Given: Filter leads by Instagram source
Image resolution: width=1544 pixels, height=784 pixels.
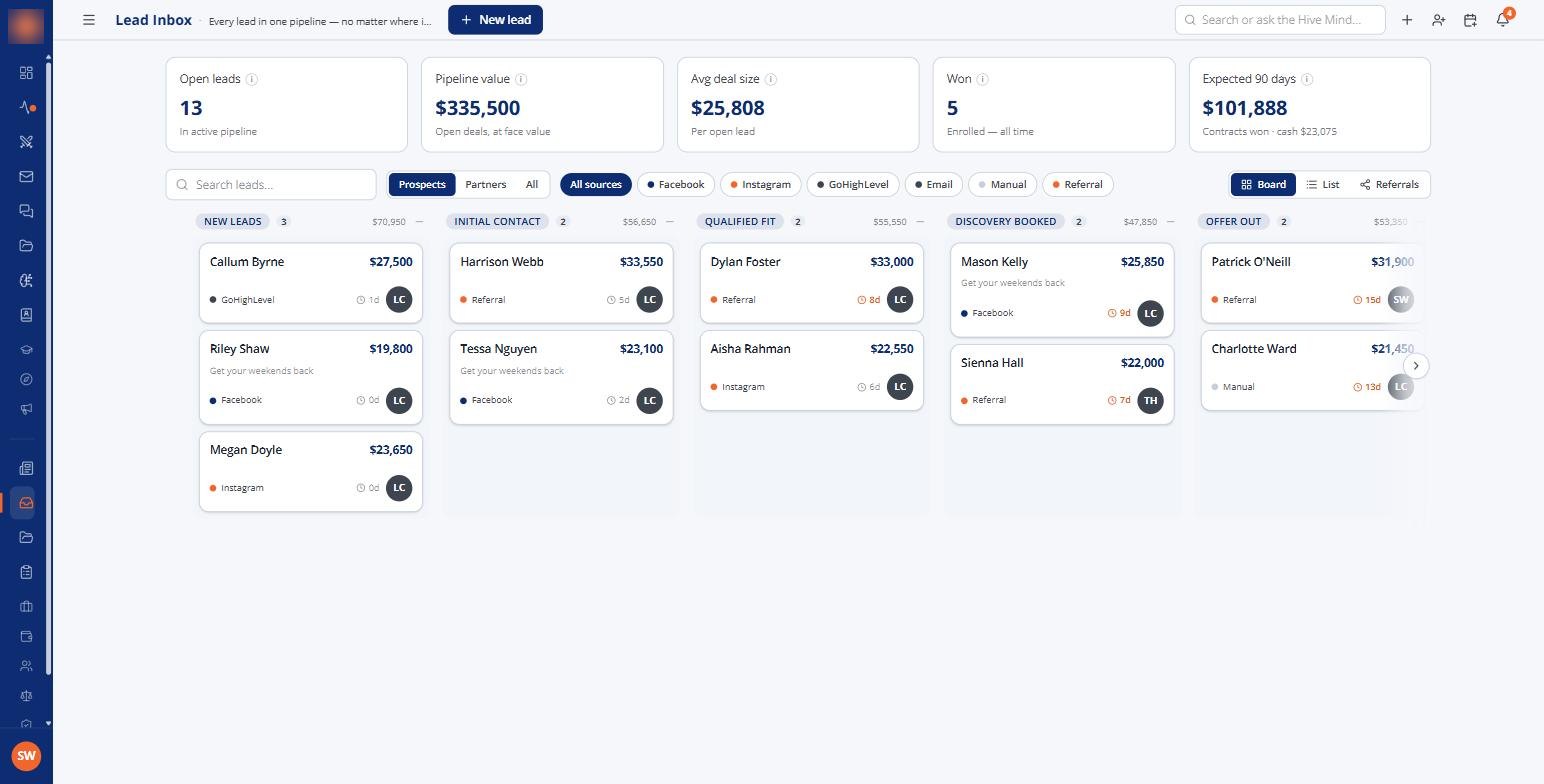Looking at the screenshot, I should click(x=761, y=185).
